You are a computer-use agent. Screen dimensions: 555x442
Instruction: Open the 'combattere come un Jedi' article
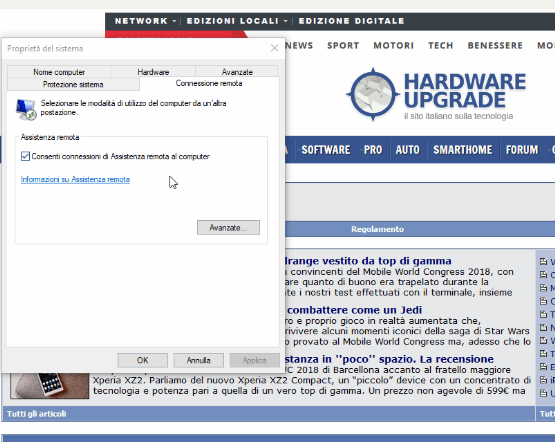click(354, 310)
